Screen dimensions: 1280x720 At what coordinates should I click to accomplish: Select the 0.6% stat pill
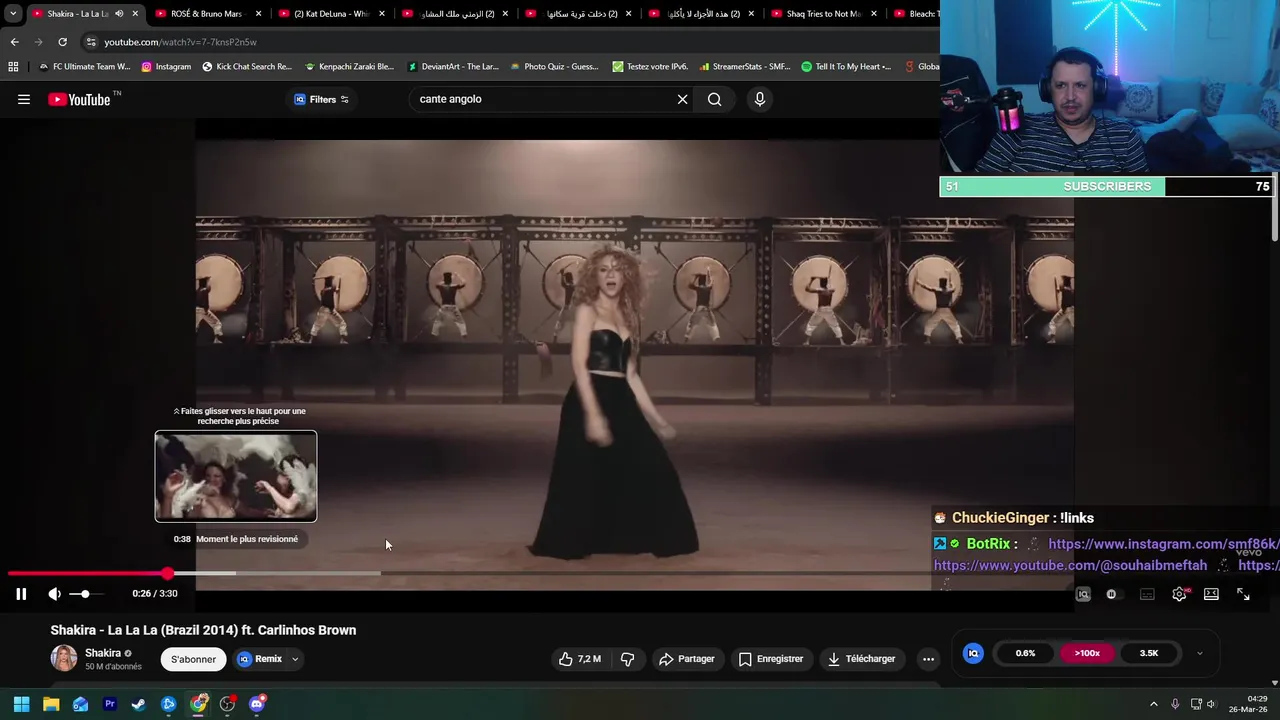pyautogui.click(x=1025, y=653)
